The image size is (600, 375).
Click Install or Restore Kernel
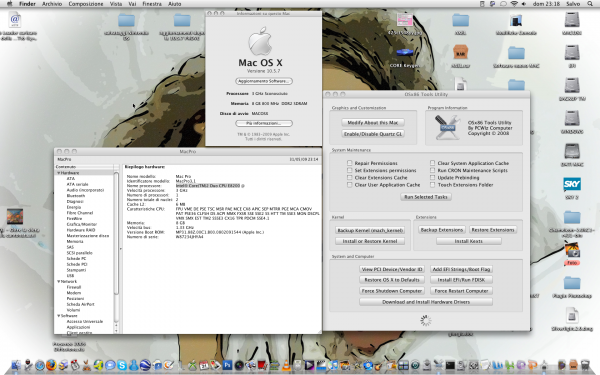tap(370, 241)
